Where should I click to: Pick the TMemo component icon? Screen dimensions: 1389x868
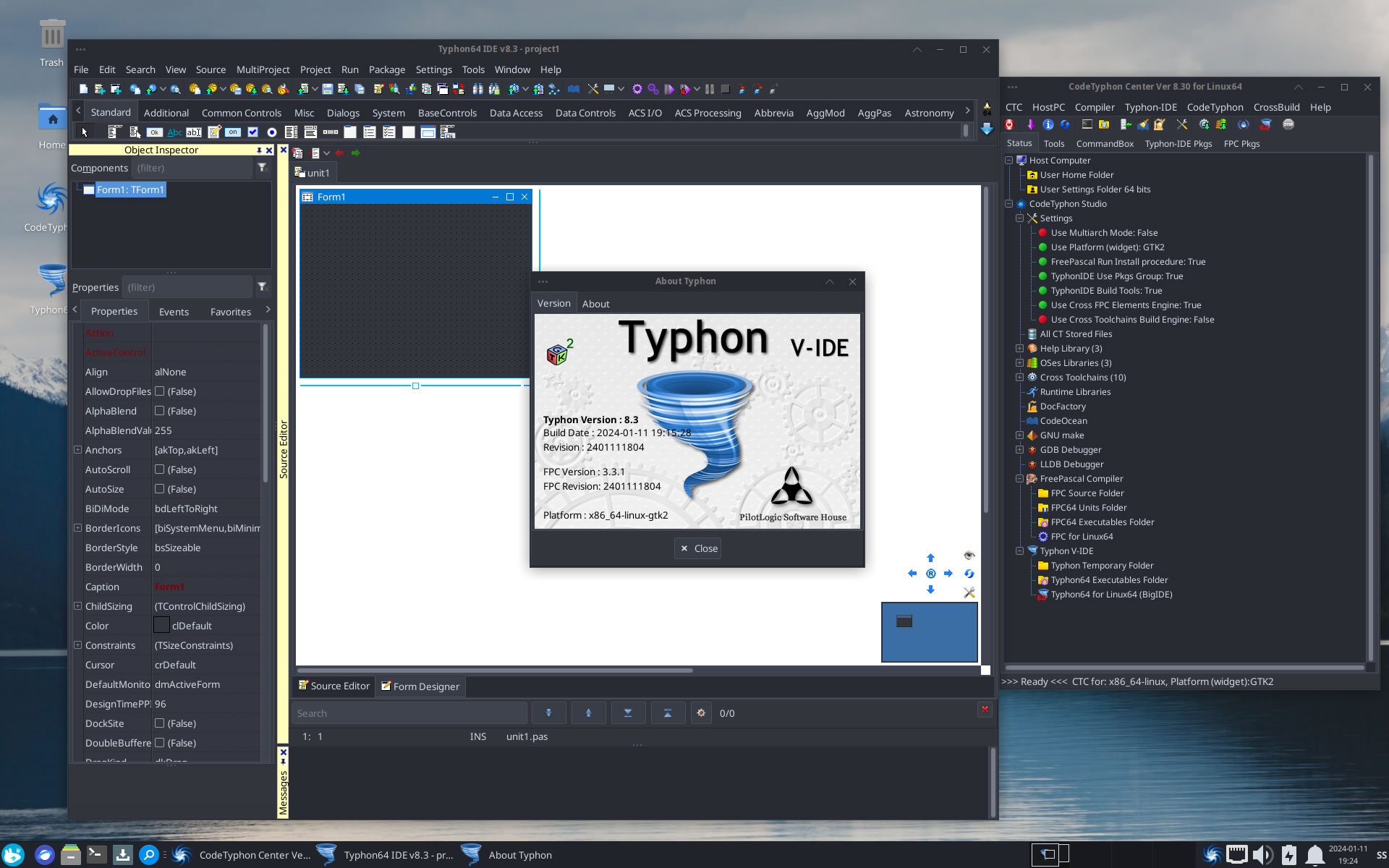coord(214,132)
